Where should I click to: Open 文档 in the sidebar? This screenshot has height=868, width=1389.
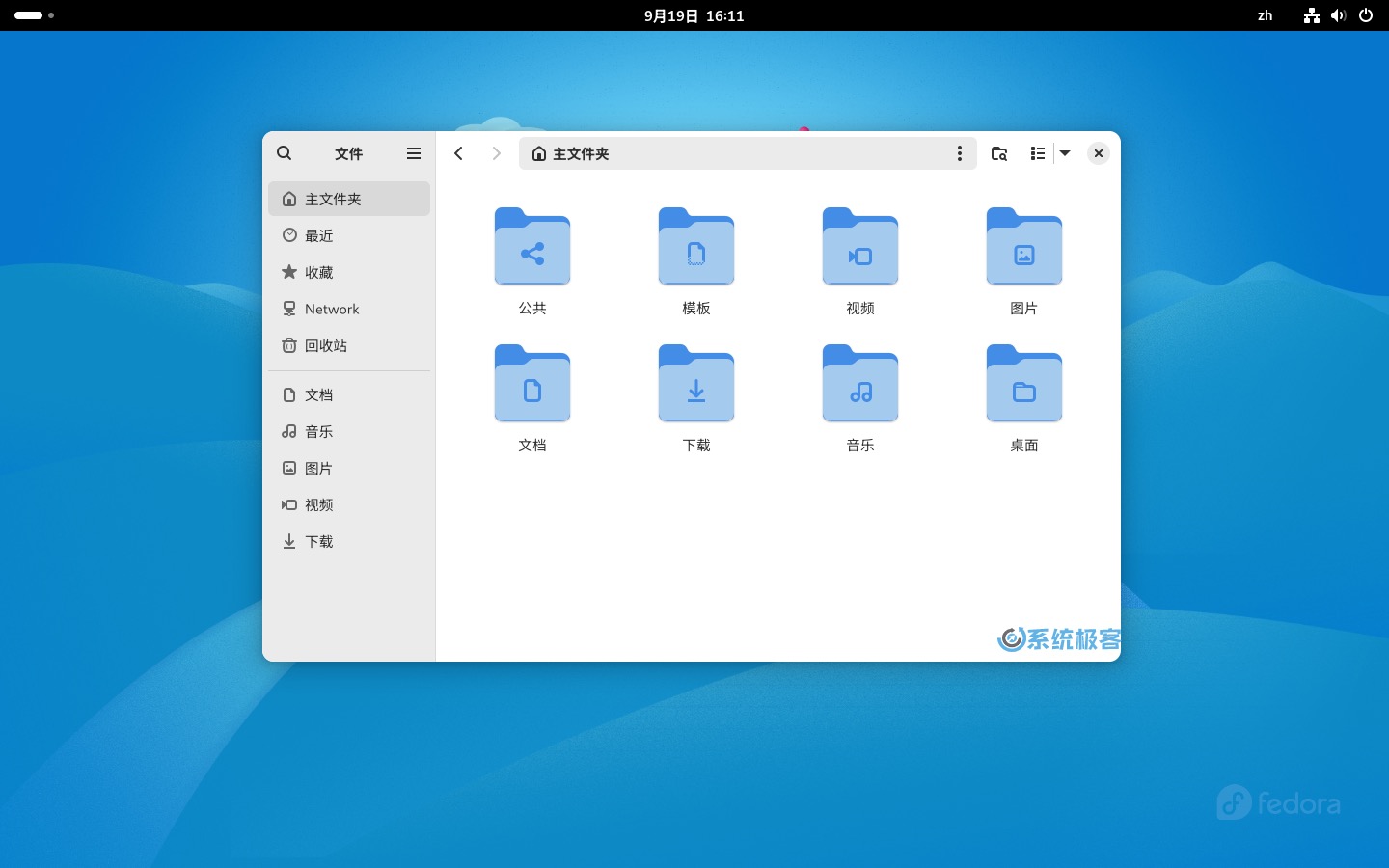click(x=349, y=394)
